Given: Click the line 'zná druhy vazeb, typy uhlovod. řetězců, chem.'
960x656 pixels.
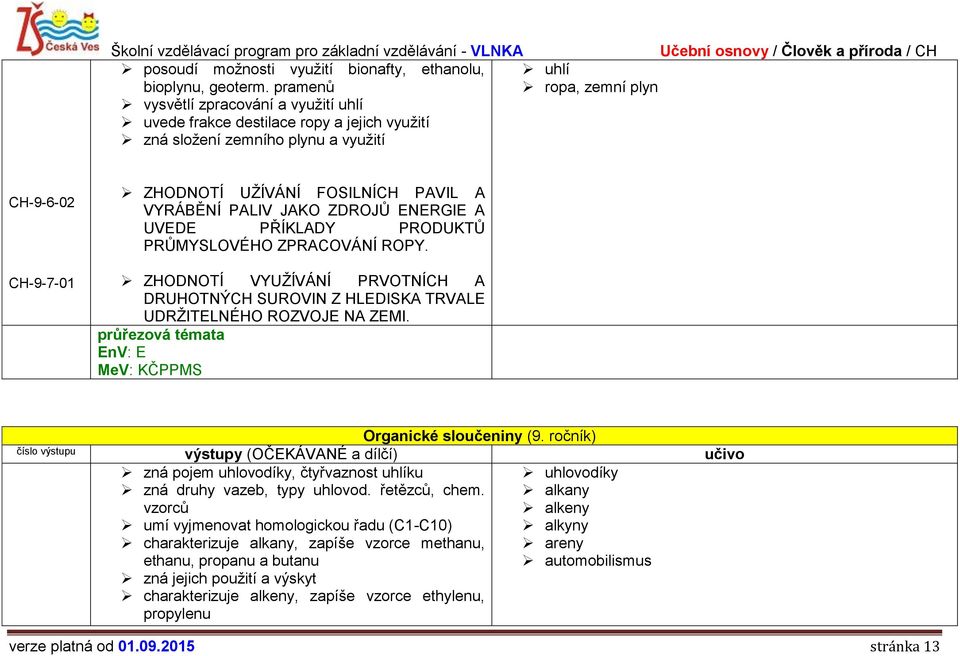Looking at the screenshot, I should pos(313,491).
